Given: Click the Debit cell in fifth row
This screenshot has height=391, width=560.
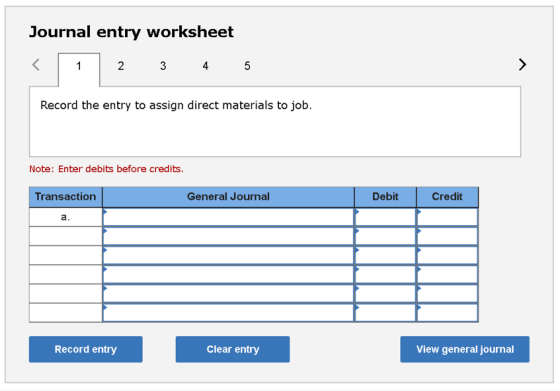Looking at the screenshot, I should 385,294.
